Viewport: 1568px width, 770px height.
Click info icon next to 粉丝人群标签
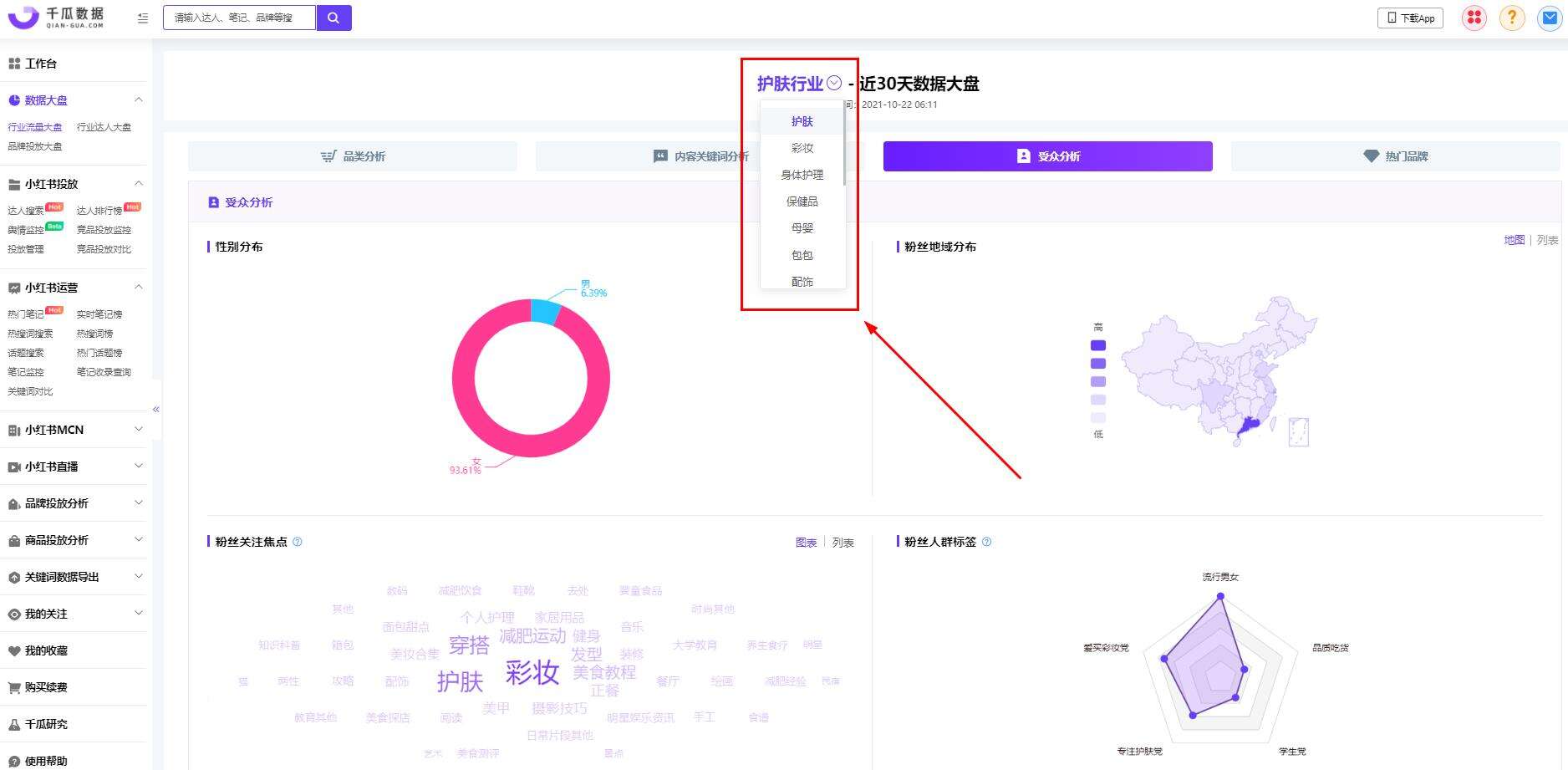pos(986,542)
